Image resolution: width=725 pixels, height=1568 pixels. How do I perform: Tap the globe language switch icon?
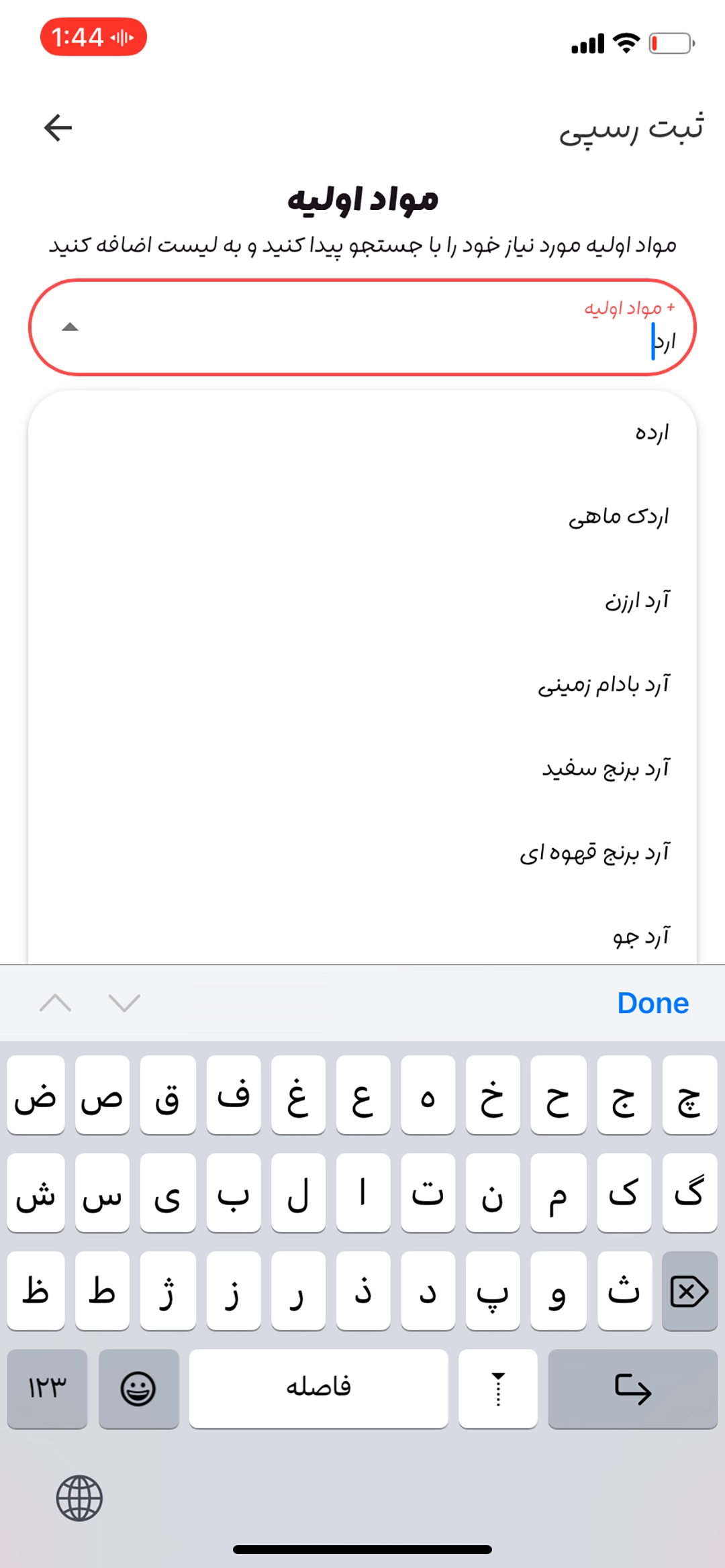79,1498
